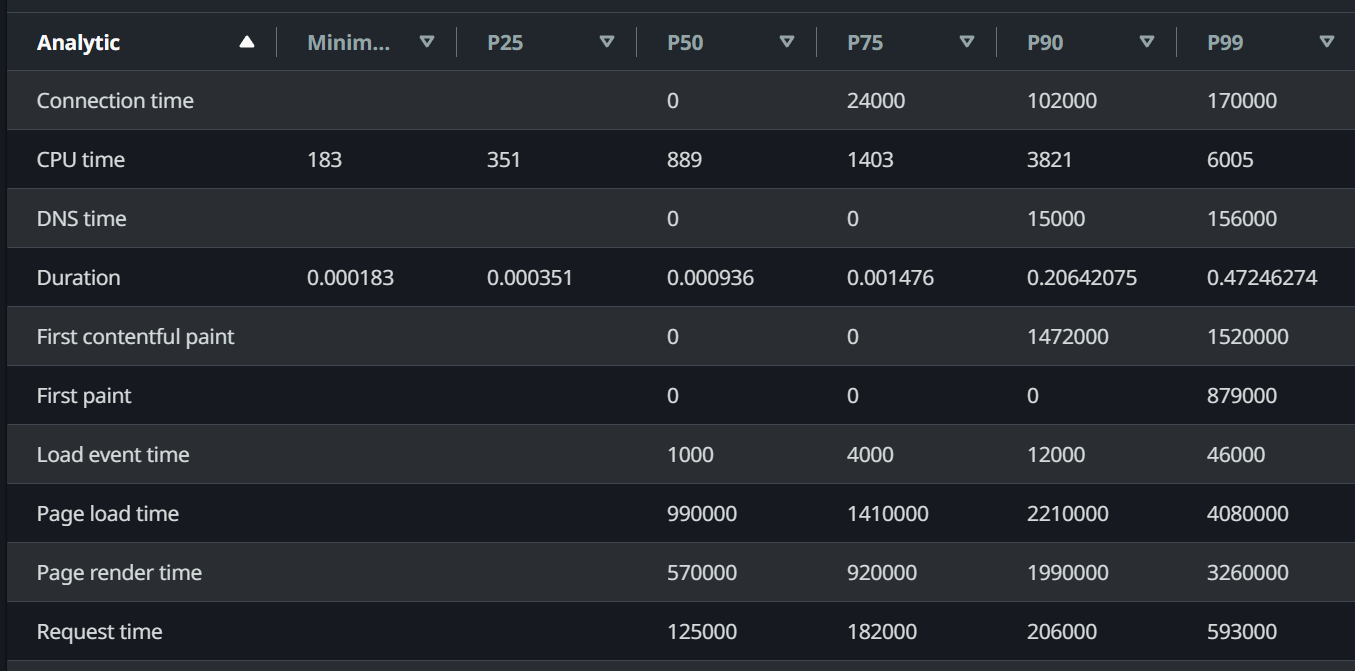Screen dimensions: 1355x671
Task: Open the P75 column filter menu
Action: (967, 42)
